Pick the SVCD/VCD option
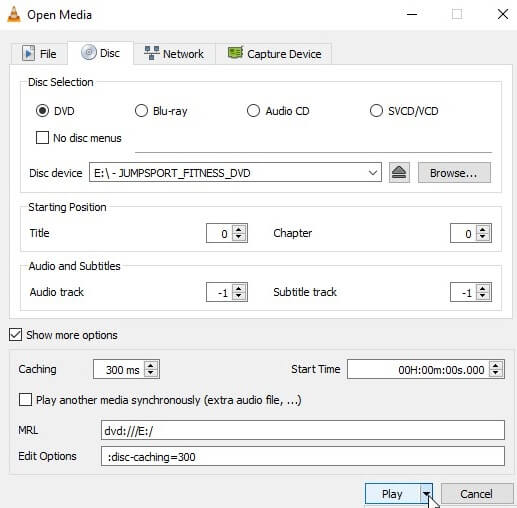The width and height of the screenshot is (517, 508). 376,111
